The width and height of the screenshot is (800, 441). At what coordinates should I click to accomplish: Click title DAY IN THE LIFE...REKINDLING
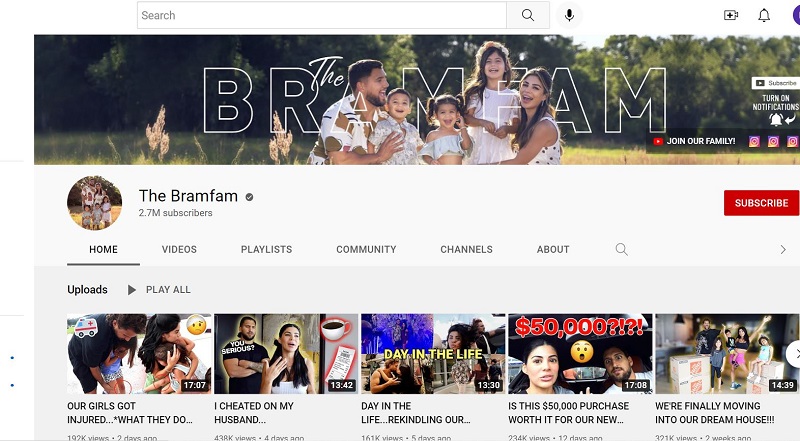(416, 413)
